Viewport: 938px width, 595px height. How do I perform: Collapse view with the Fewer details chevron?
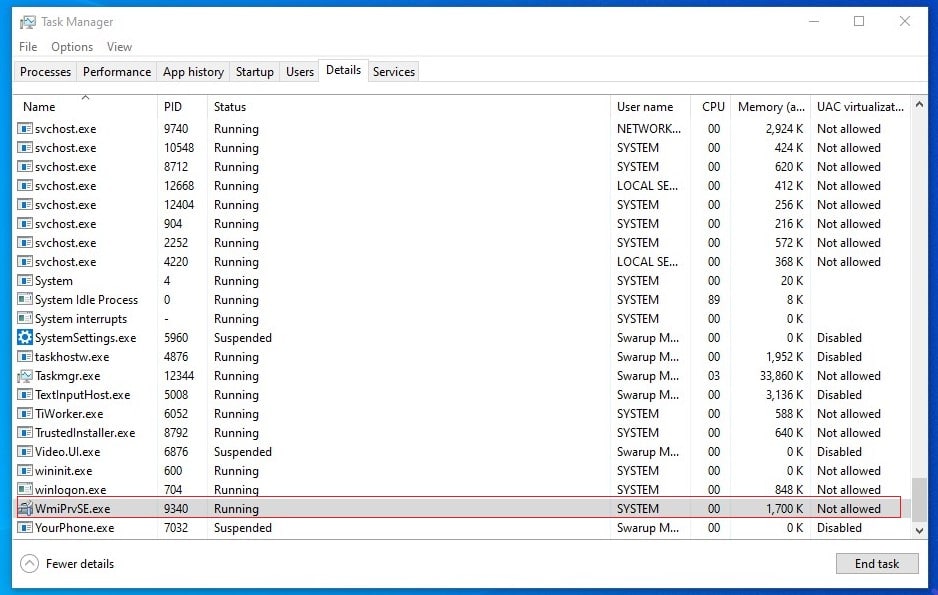pyautogui.click(x=29, y=563)
